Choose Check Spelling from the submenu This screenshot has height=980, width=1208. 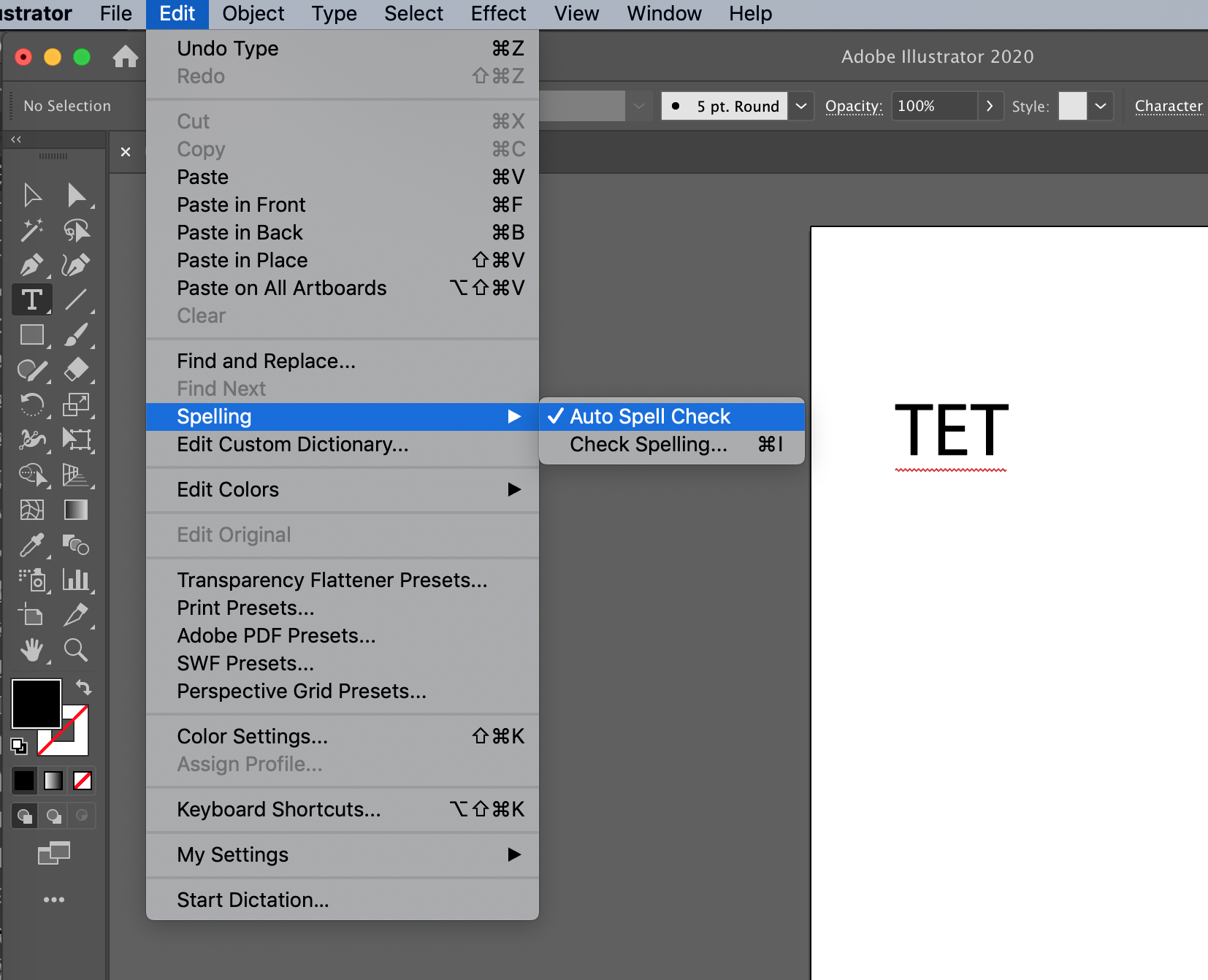pyautogui.click(x=649, y=445)
